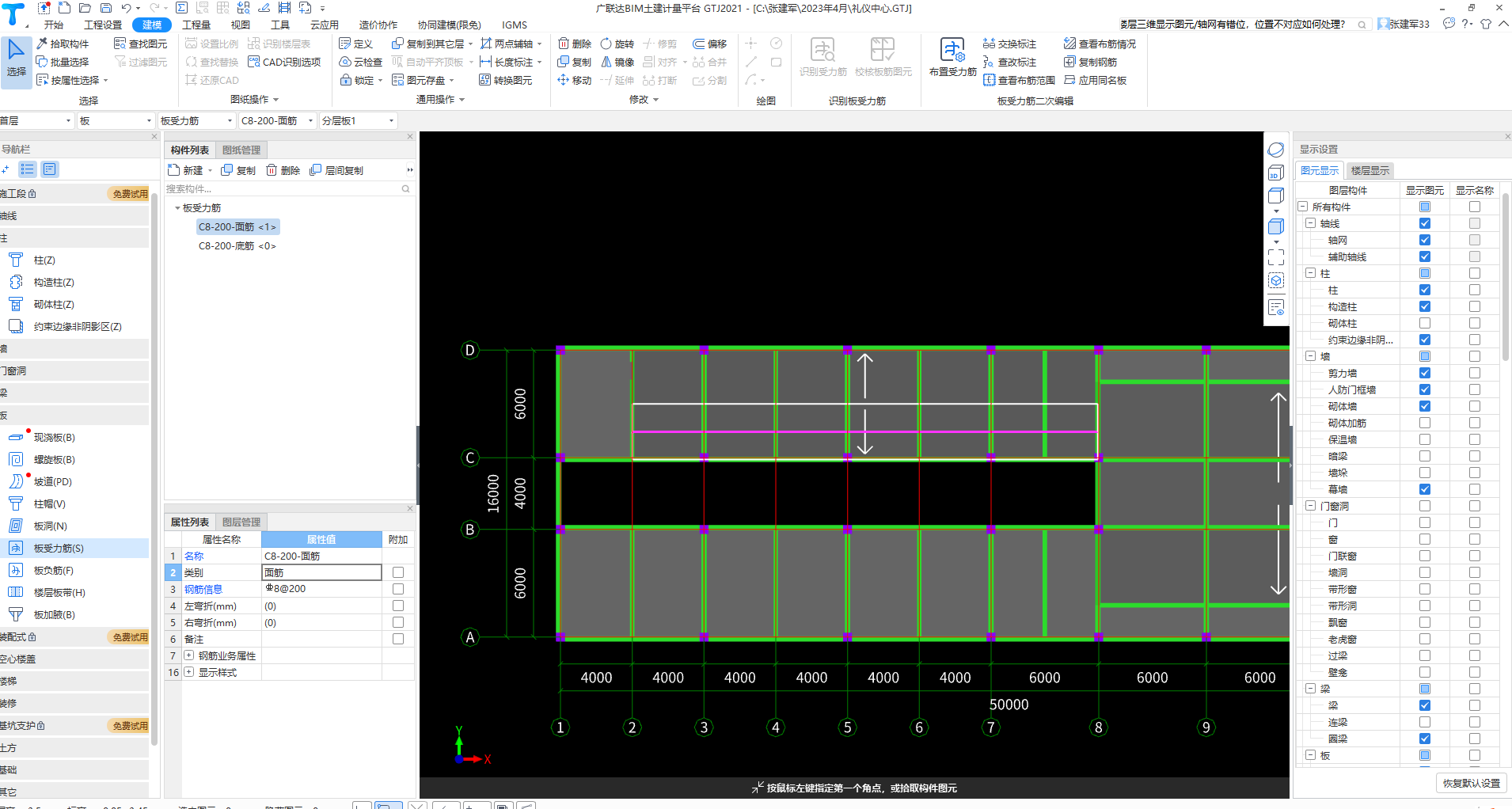Viewport: 1512px width, 809px height.
Task: Open the C8-200-面筋 component dropdown
Action: click(277, 120)
